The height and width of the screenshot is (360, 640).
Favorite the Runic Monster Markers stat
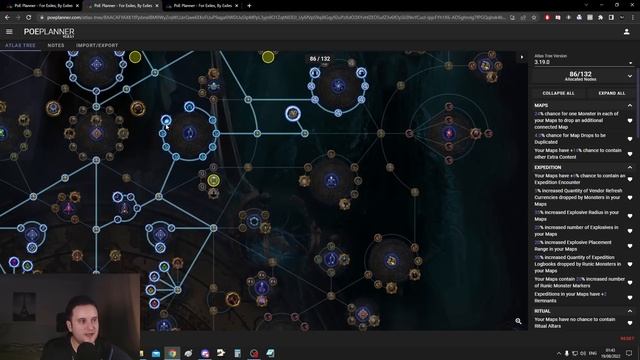pyautogui.click(x=630, y=282)
